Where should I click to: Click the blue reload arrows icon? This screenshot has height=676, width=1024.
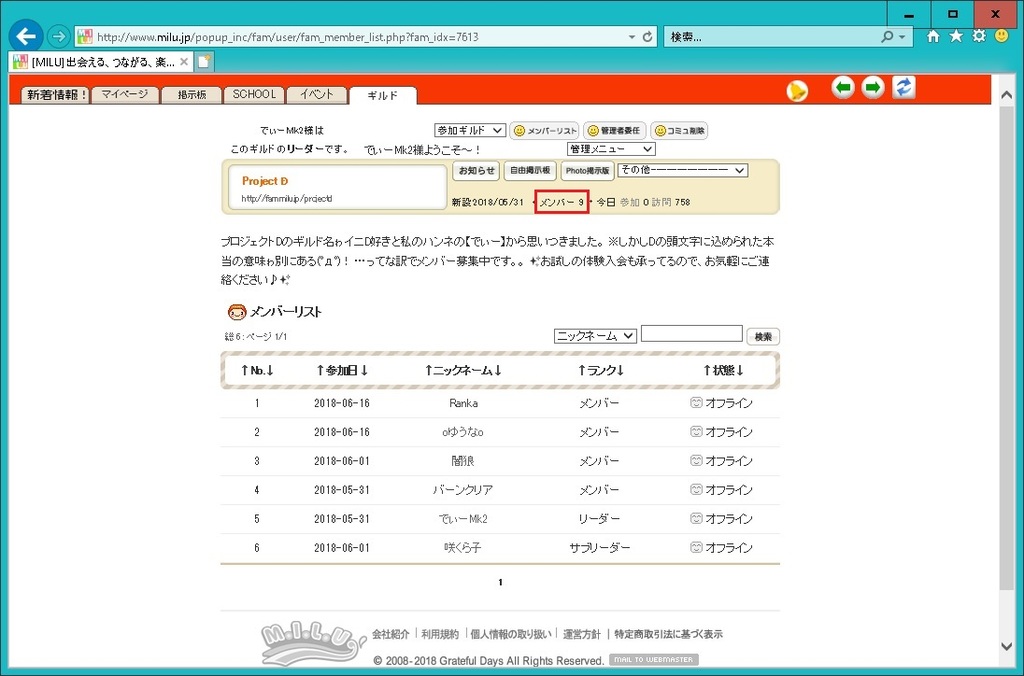tap(904, 88)
